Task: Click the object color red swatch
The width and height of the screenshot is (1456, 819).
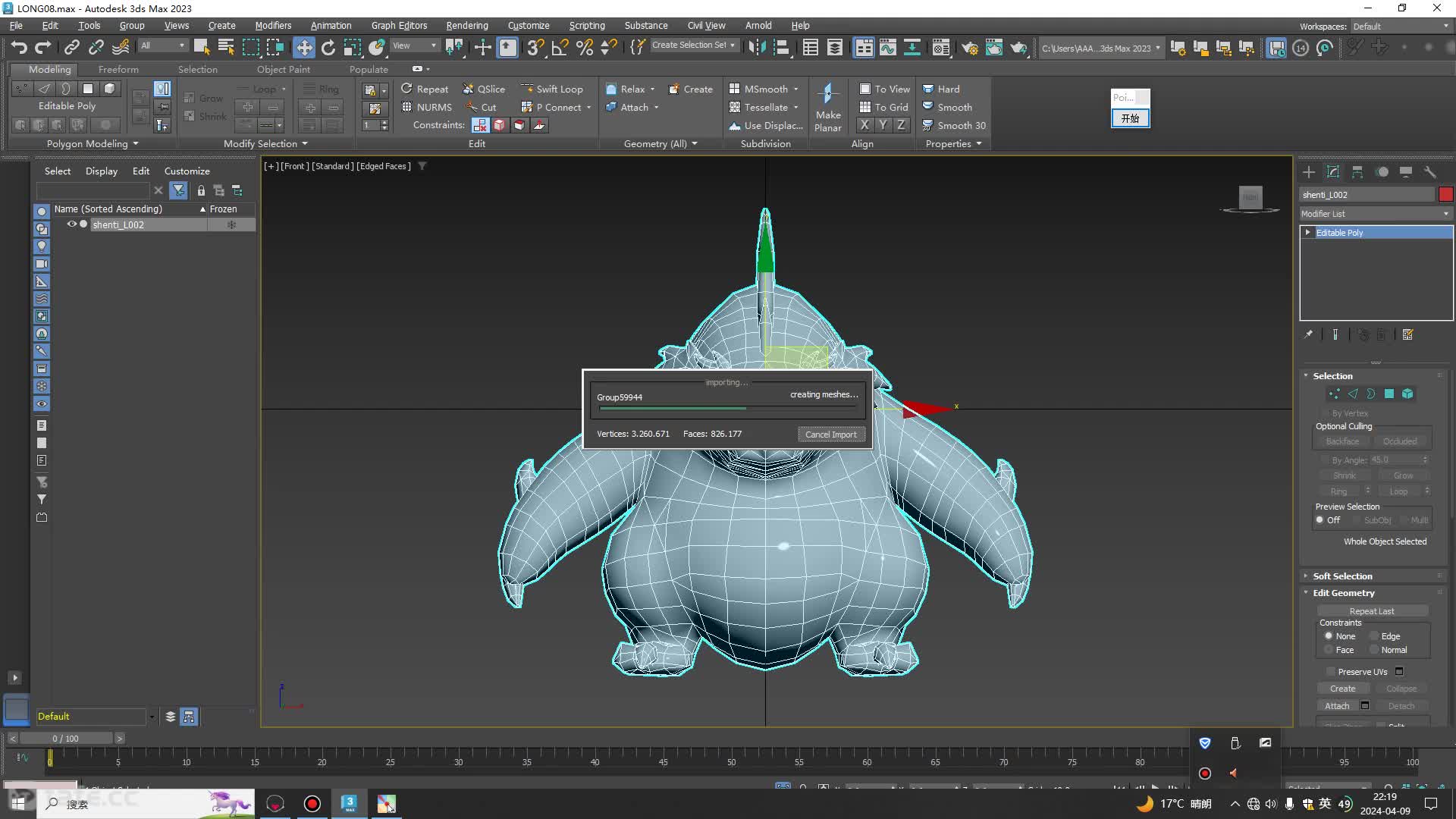Action: (1445, 195)
